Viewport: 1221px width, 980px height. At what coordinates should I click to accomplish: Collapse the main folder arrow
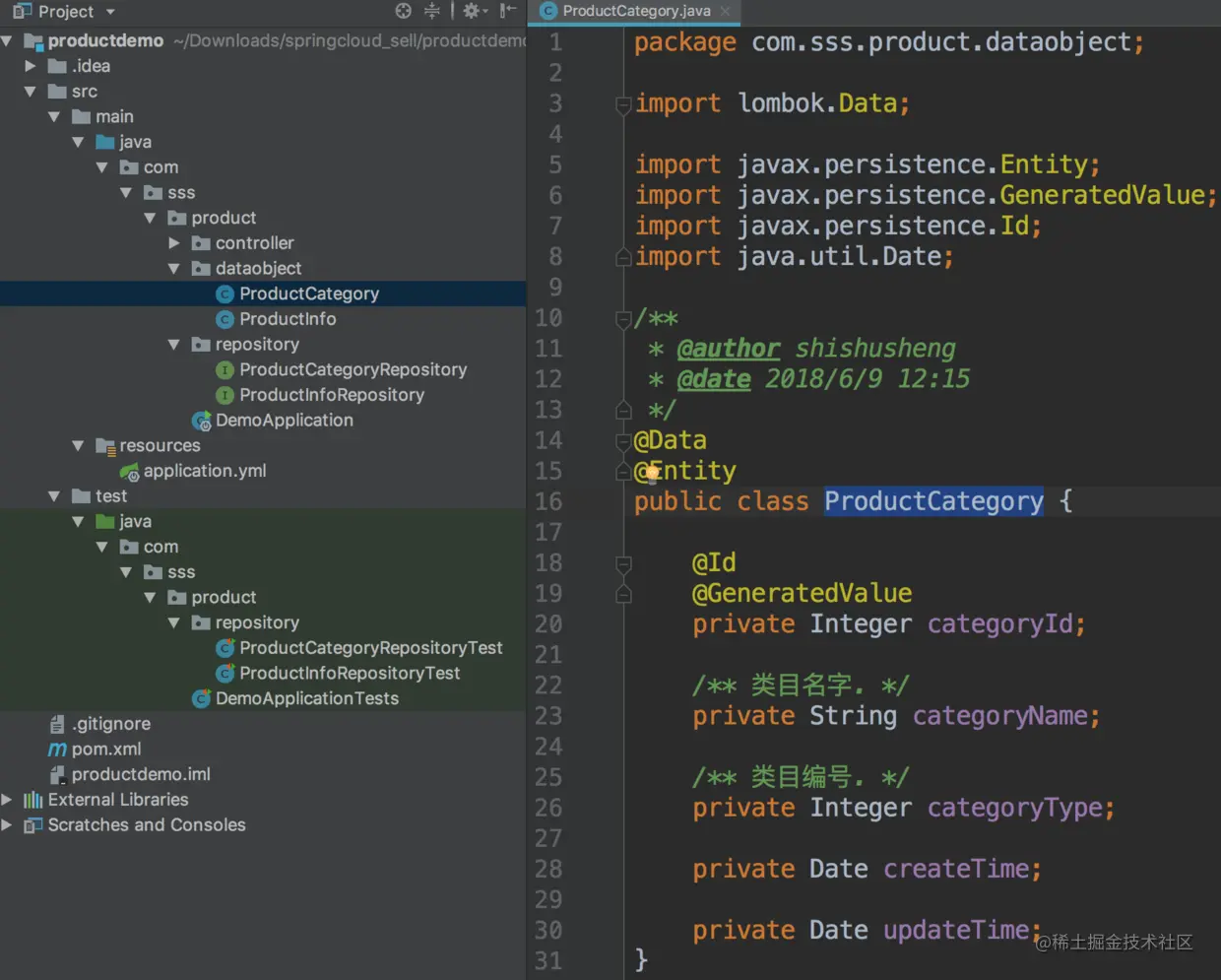pos(54,117)
